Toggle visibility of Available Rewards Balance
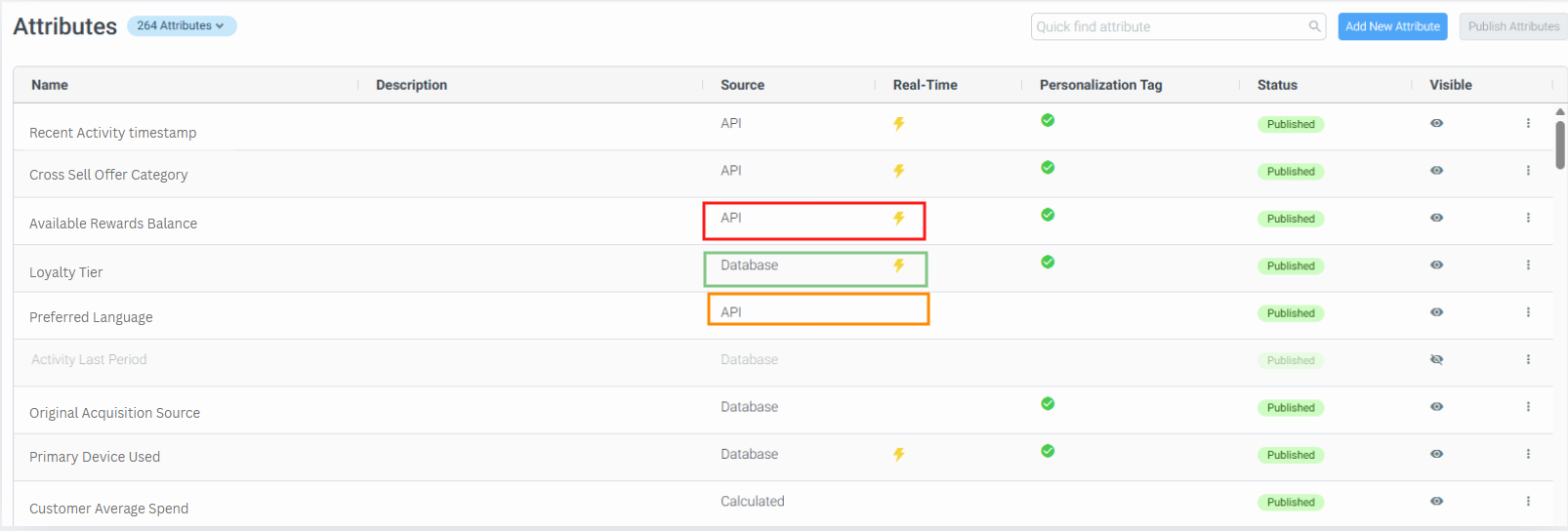The height and width of the screenshot is (531, 1568). point(1436,218)
